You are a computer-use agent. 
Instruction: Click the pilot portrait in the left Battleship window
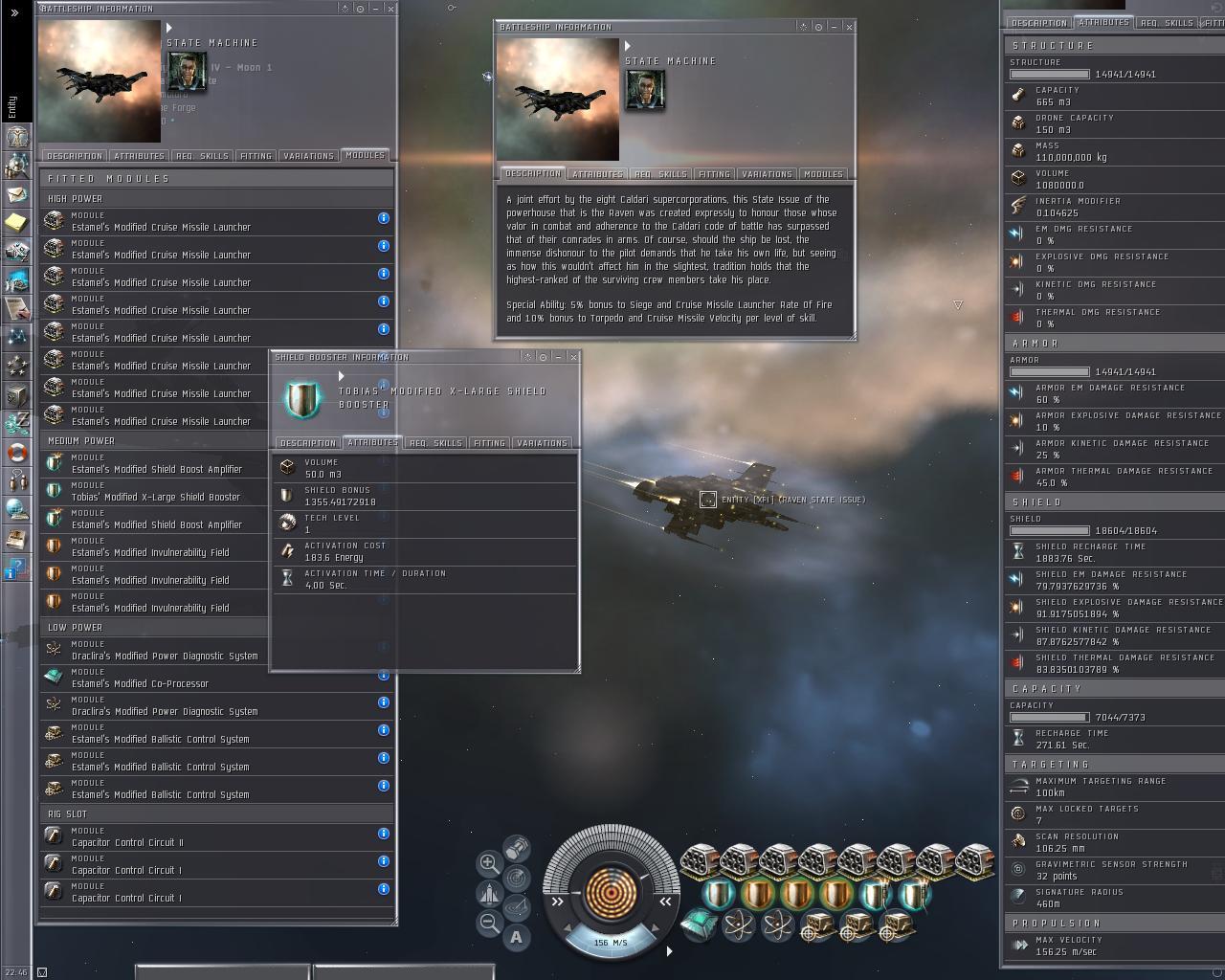pos(187,72)
